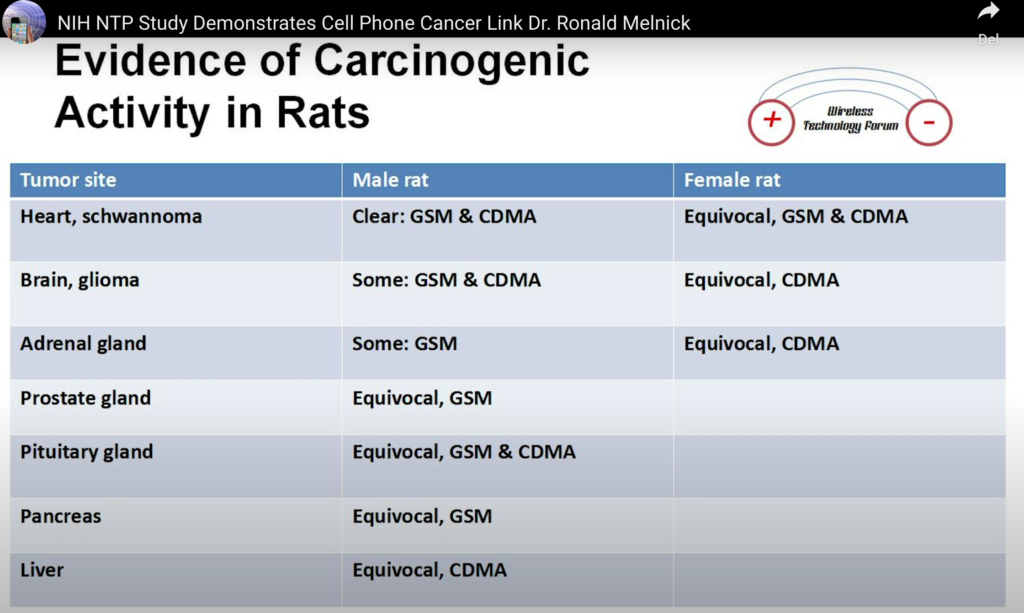Click the Prostate gland row label
Screen dimensions: 1024x613
click(85, 398)
